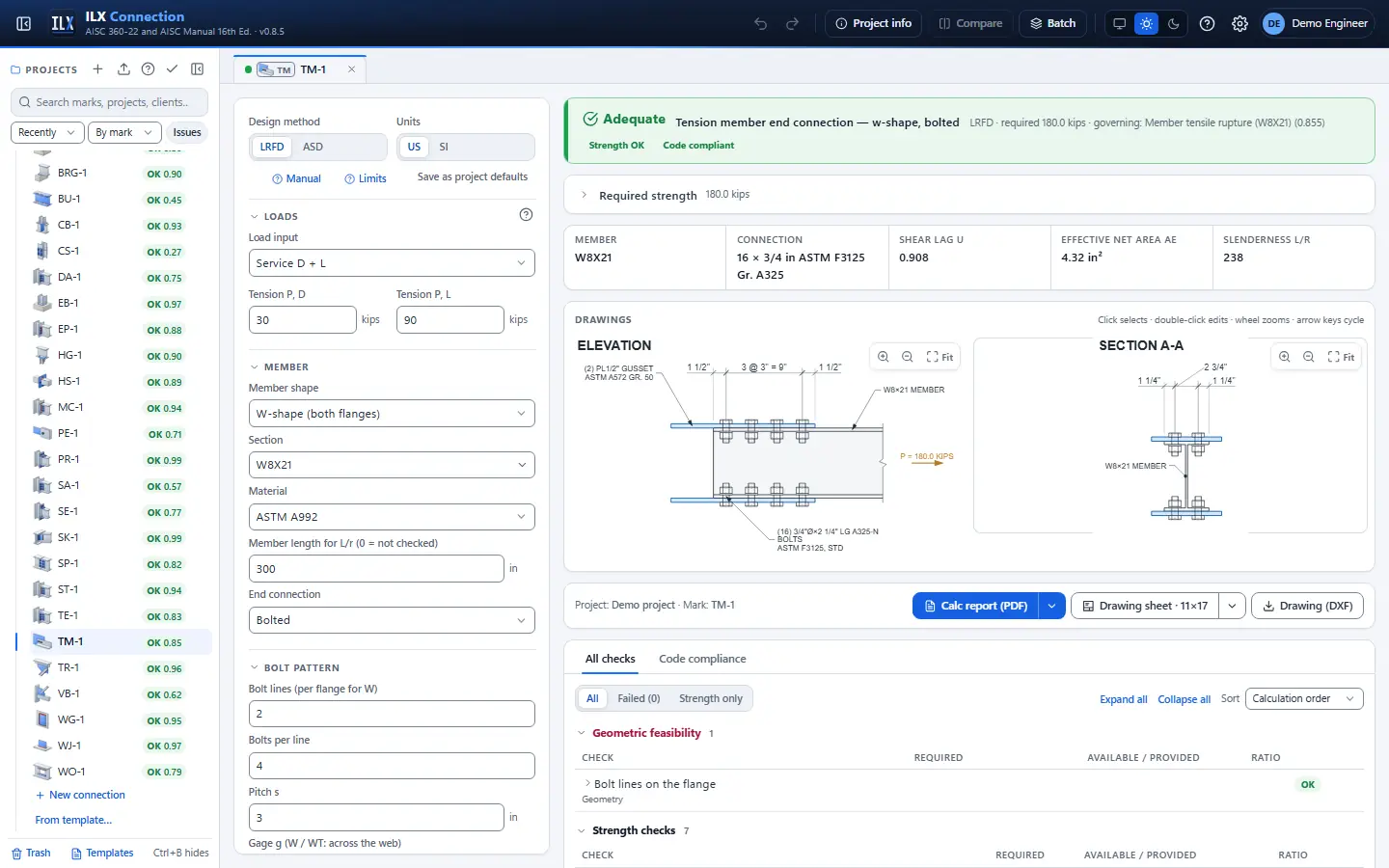Show All checks filter pill
Screen dimensions: 1389x868
click(x=592, y=698)
